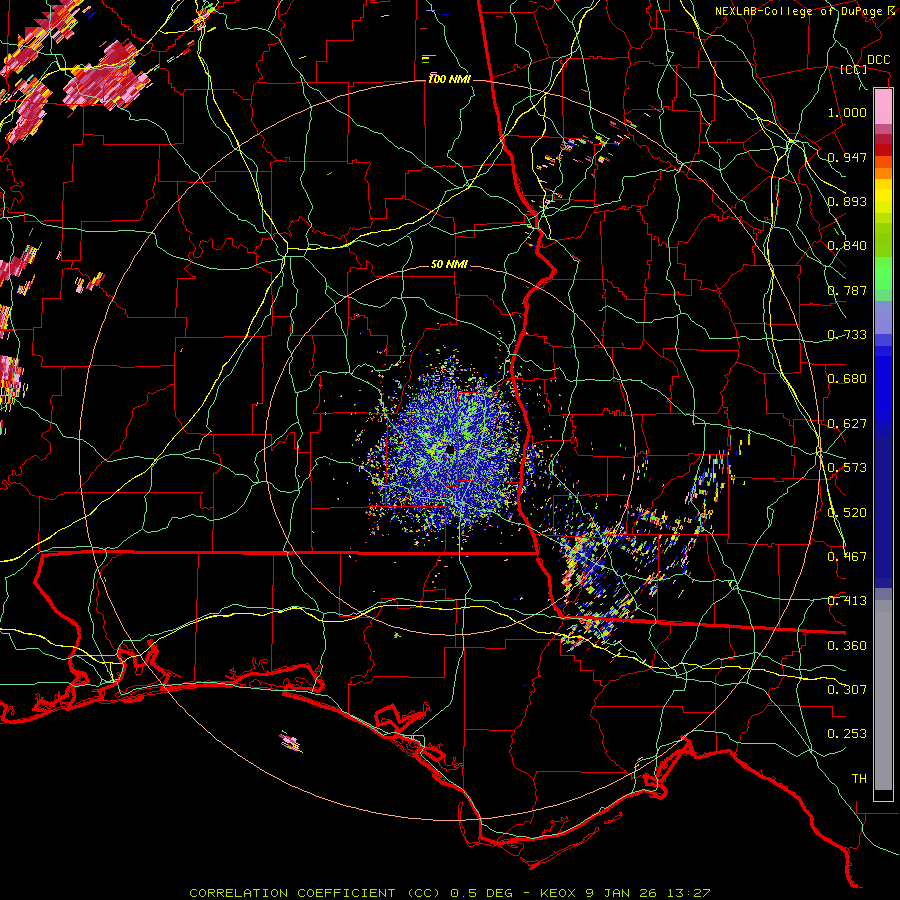Select the 0.253 legend value
The image size is (900, 900).
tap(847, 734)
